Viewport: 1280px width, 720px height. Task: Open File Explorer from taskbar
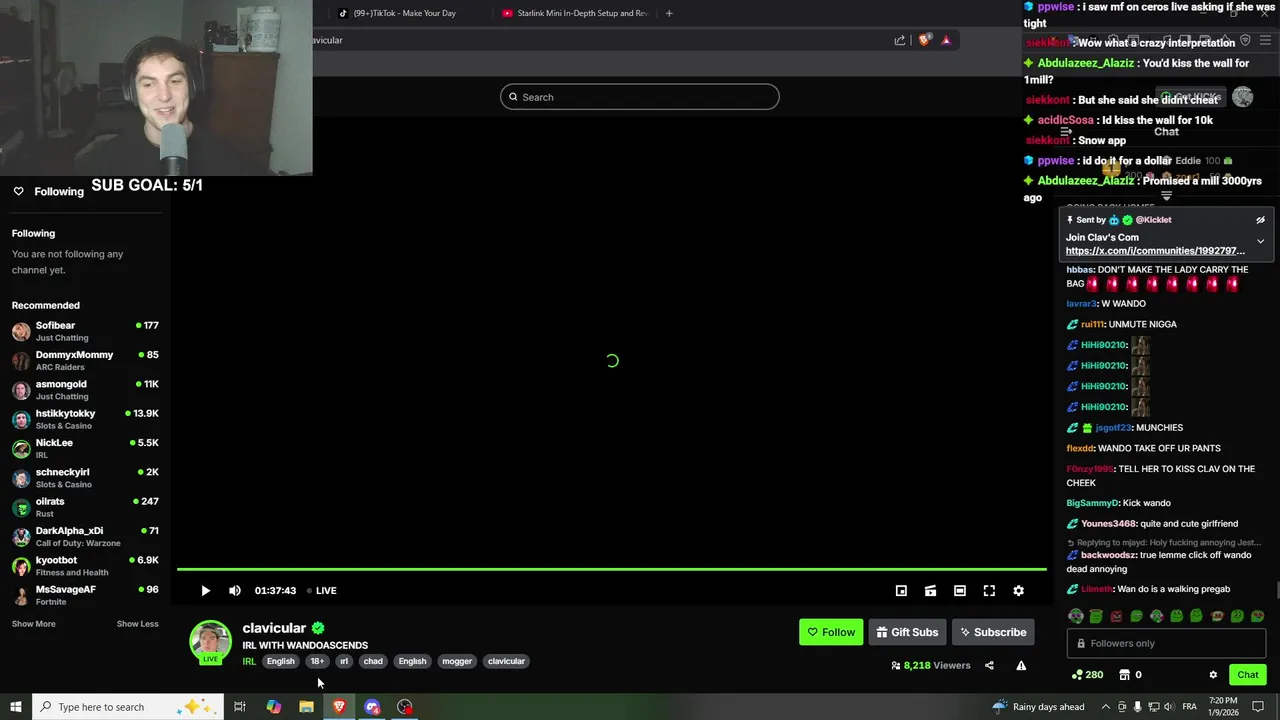tap(306, 707)
